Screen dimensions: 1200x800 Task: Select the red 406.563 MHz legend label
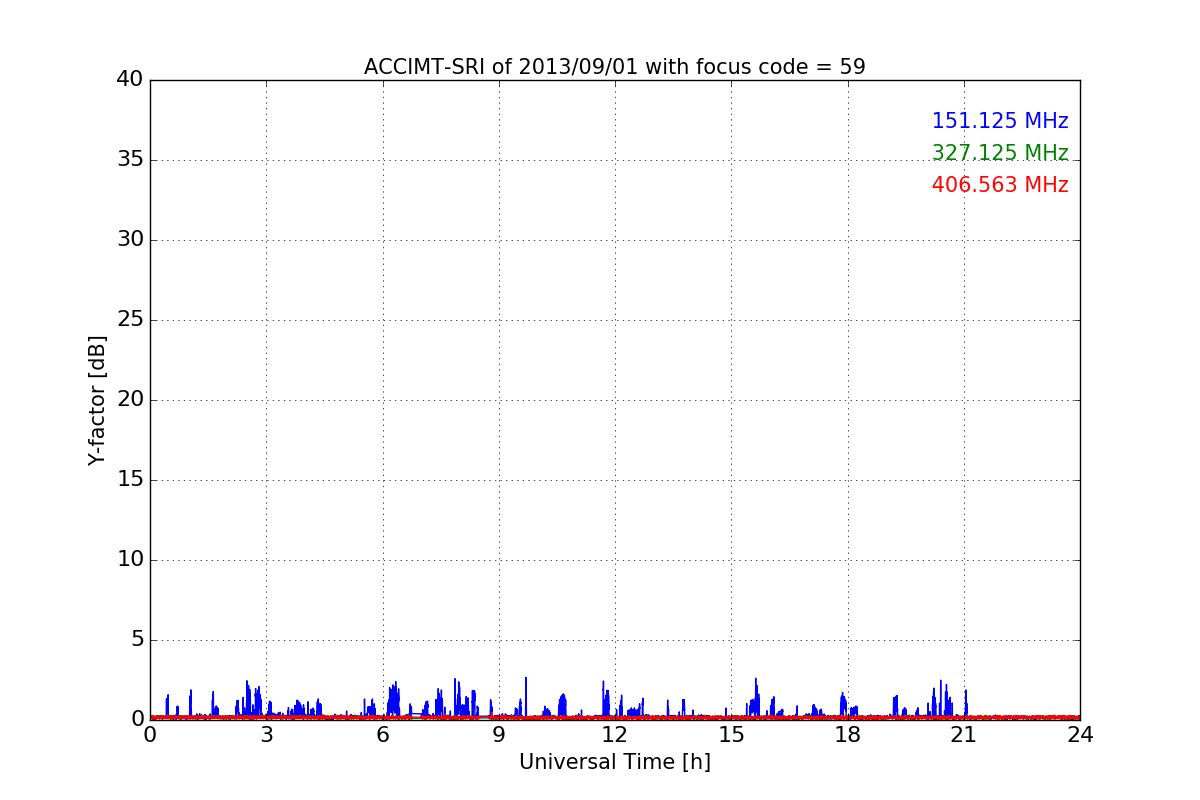pos(1000,185)
